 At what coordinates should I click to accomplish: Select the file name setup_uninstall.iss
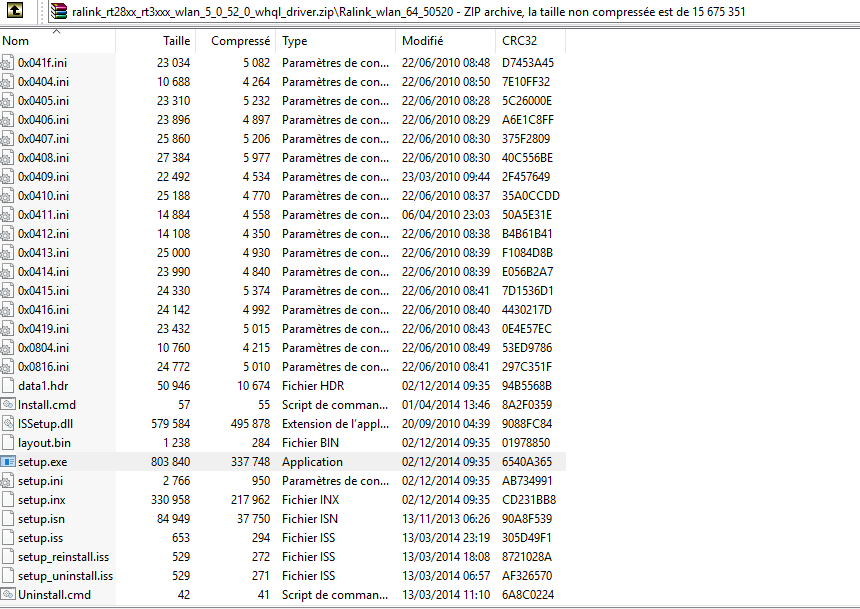click(65, 576)
